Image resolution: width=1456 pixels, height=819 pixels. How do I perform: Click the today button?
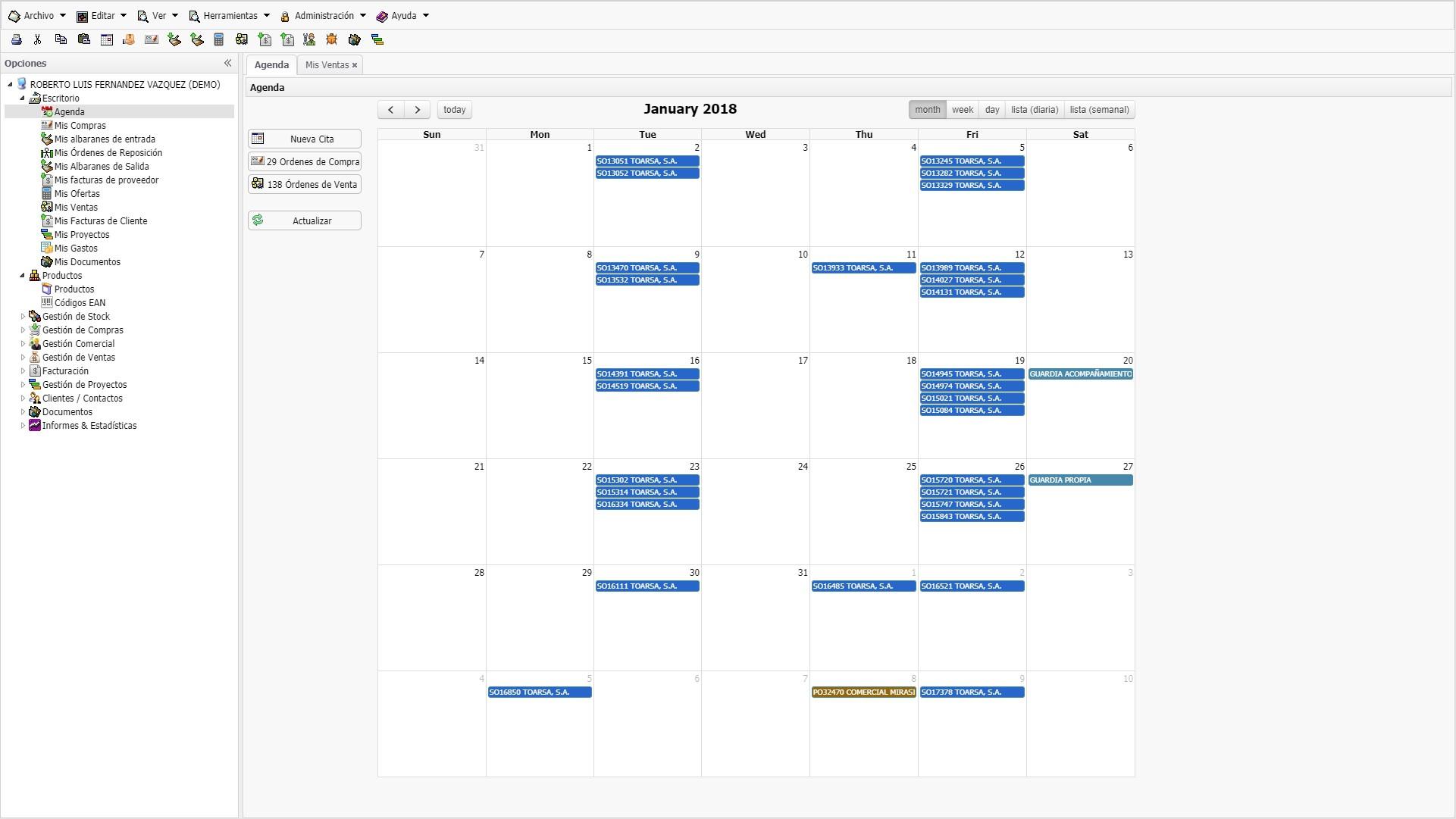point(455,110)
